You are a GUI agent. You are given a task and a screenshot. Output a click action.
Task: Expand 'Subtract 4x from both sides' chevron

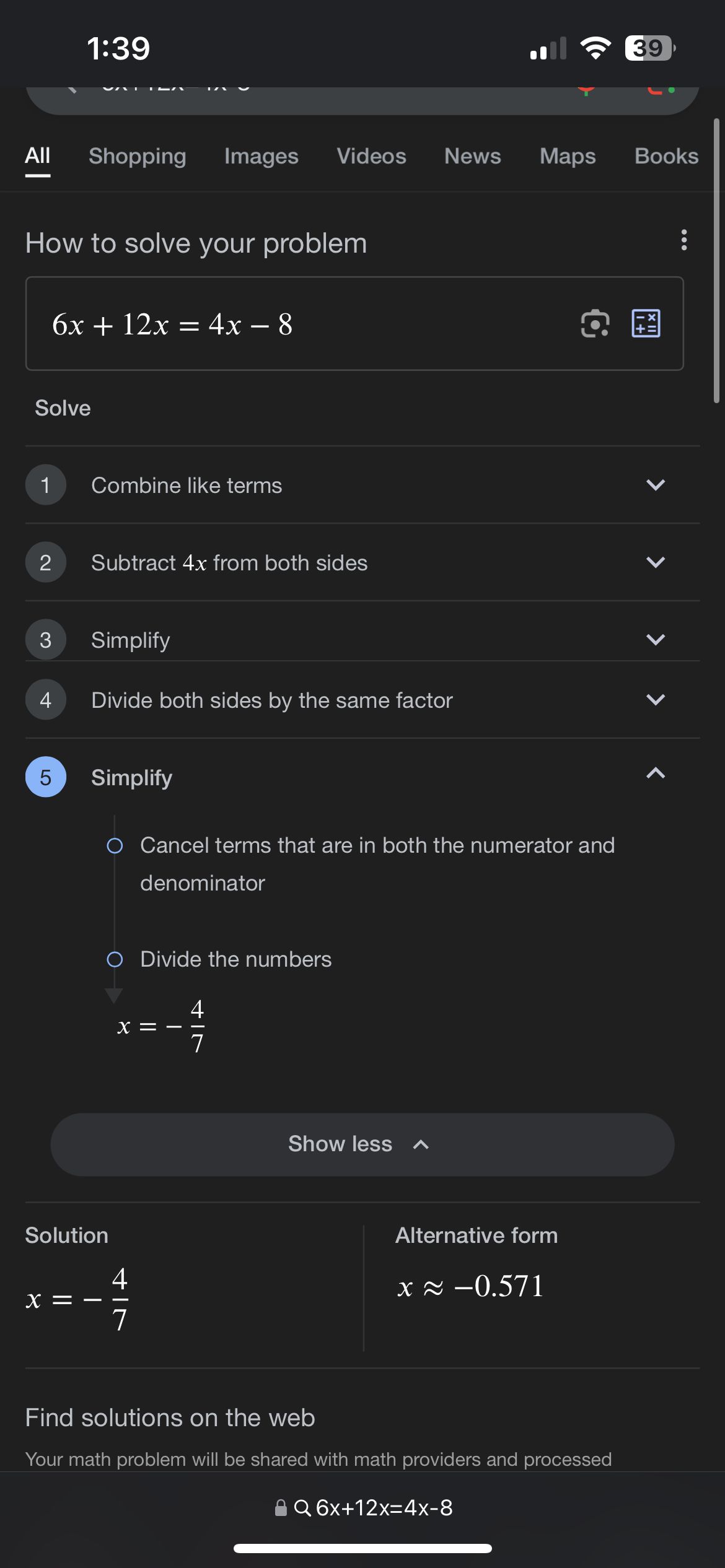tap(655, 562)
